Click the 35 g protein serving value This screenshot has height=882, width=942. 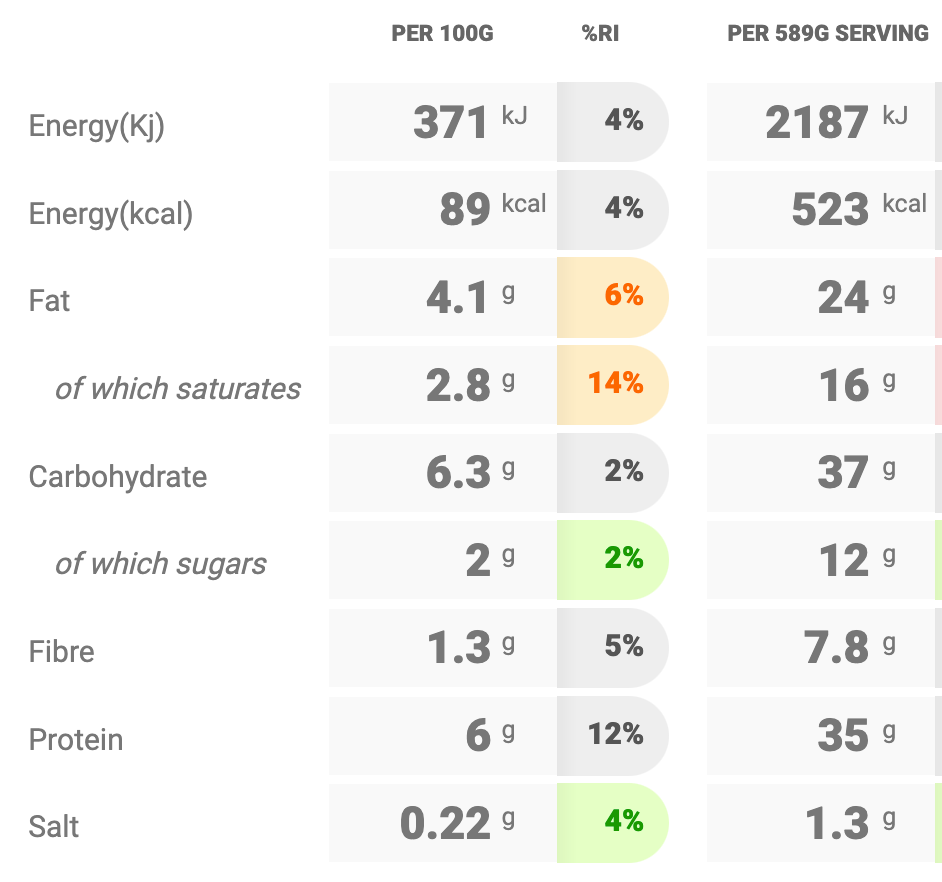[842, 736]
